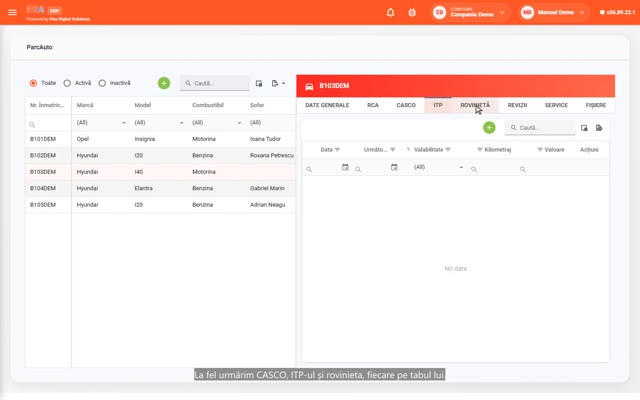
Task: Open the Șofer filter dropdown
Action: (x=271, y=123)
